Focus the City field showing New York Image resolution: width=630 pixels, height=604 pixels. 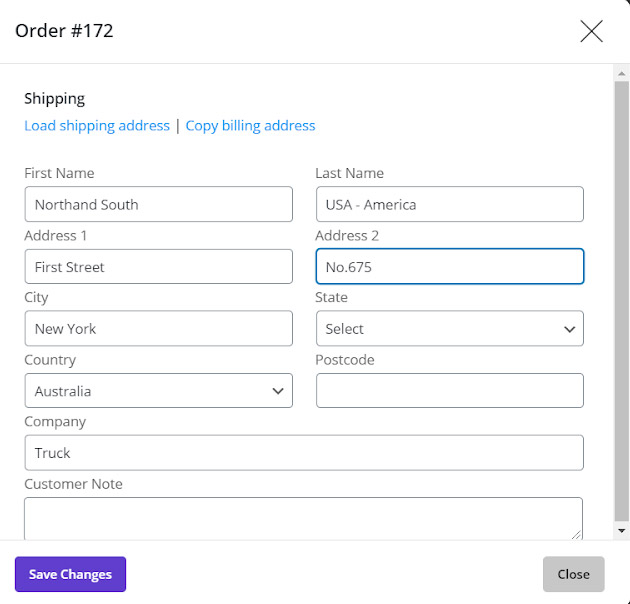click(158, 329)
